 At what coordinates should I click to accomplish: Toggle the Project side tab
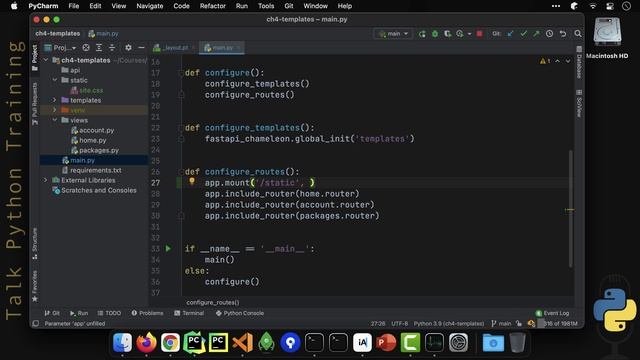(x=35, y=58)
